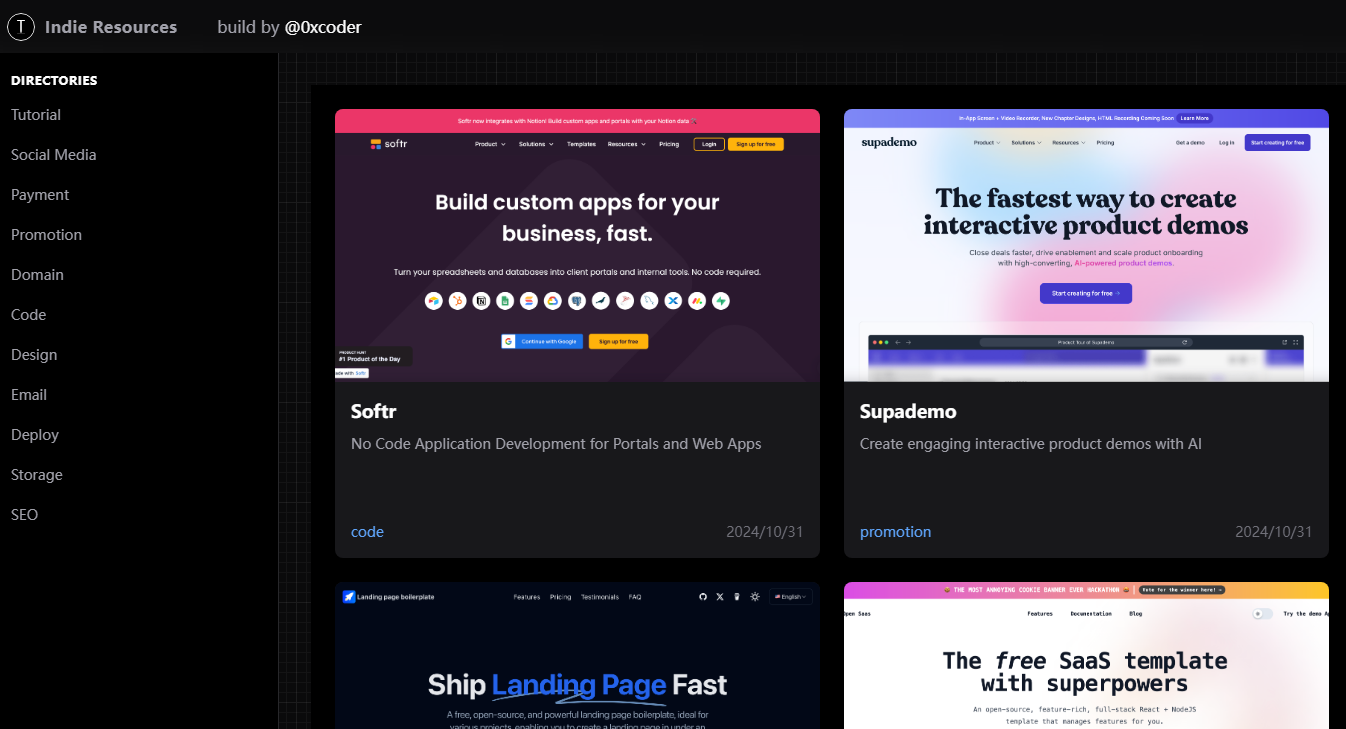Image resolution: width=1346 pixels, height=729 pixels.
Task: Visit the @0xcoder profile link
Action: 323,27
